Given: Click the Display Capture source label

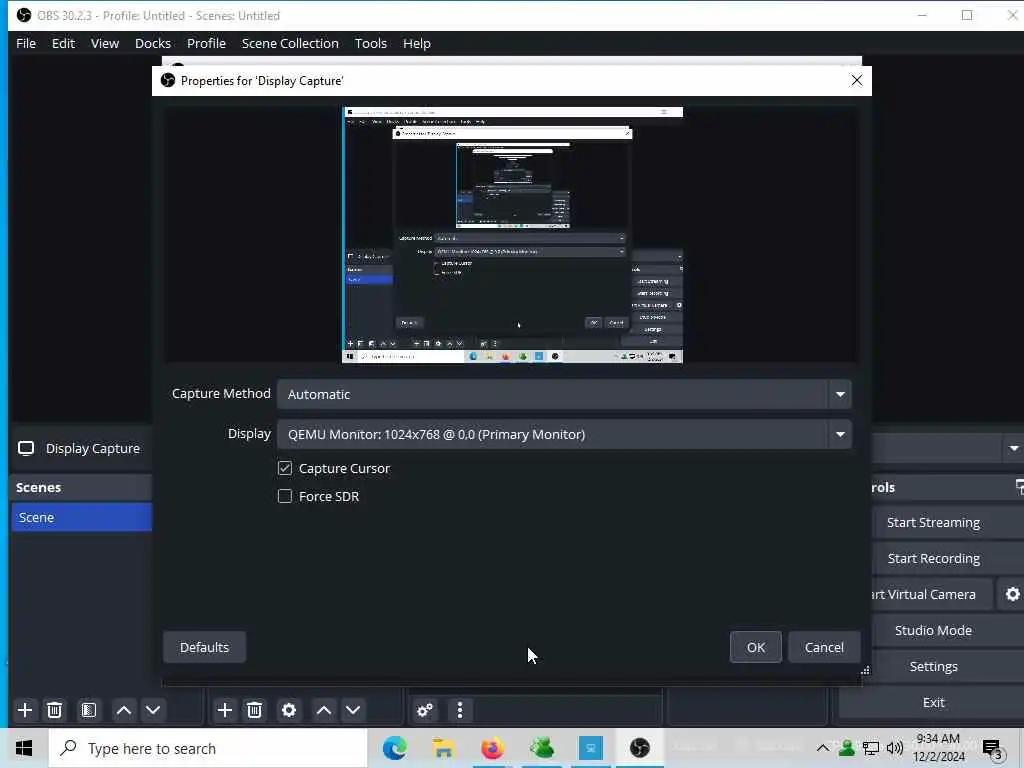Looking at the screenshot, I should point(93,448).
